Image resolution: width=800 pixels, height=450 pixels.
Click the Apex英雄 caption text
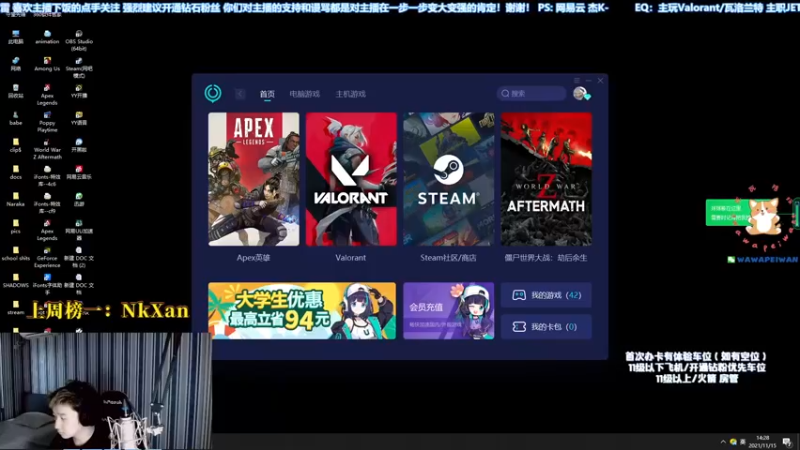click(254, 258)
